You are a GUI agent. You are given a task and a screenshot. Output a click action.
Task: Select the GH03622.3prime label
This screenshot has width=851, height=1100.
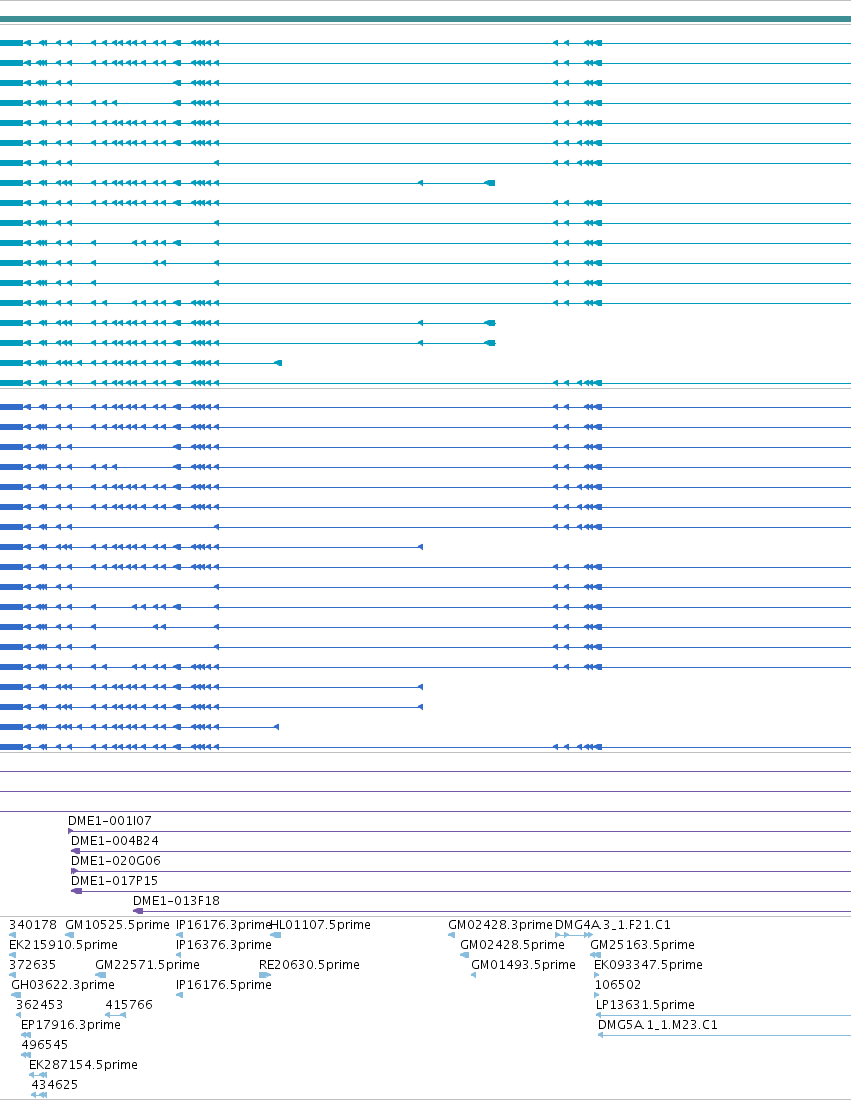point(62,985)
